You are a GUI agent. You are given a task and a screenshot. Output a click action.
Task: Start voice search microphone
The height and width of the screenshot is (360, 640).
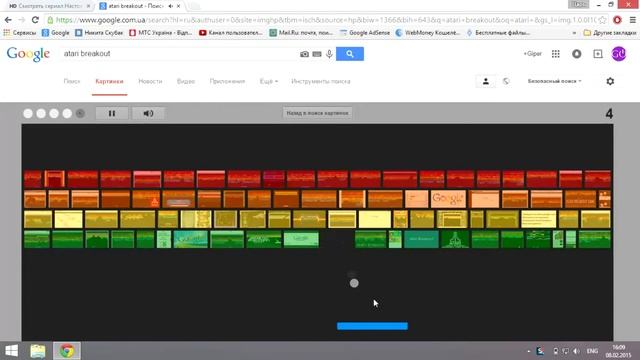(x=329, y=54)
